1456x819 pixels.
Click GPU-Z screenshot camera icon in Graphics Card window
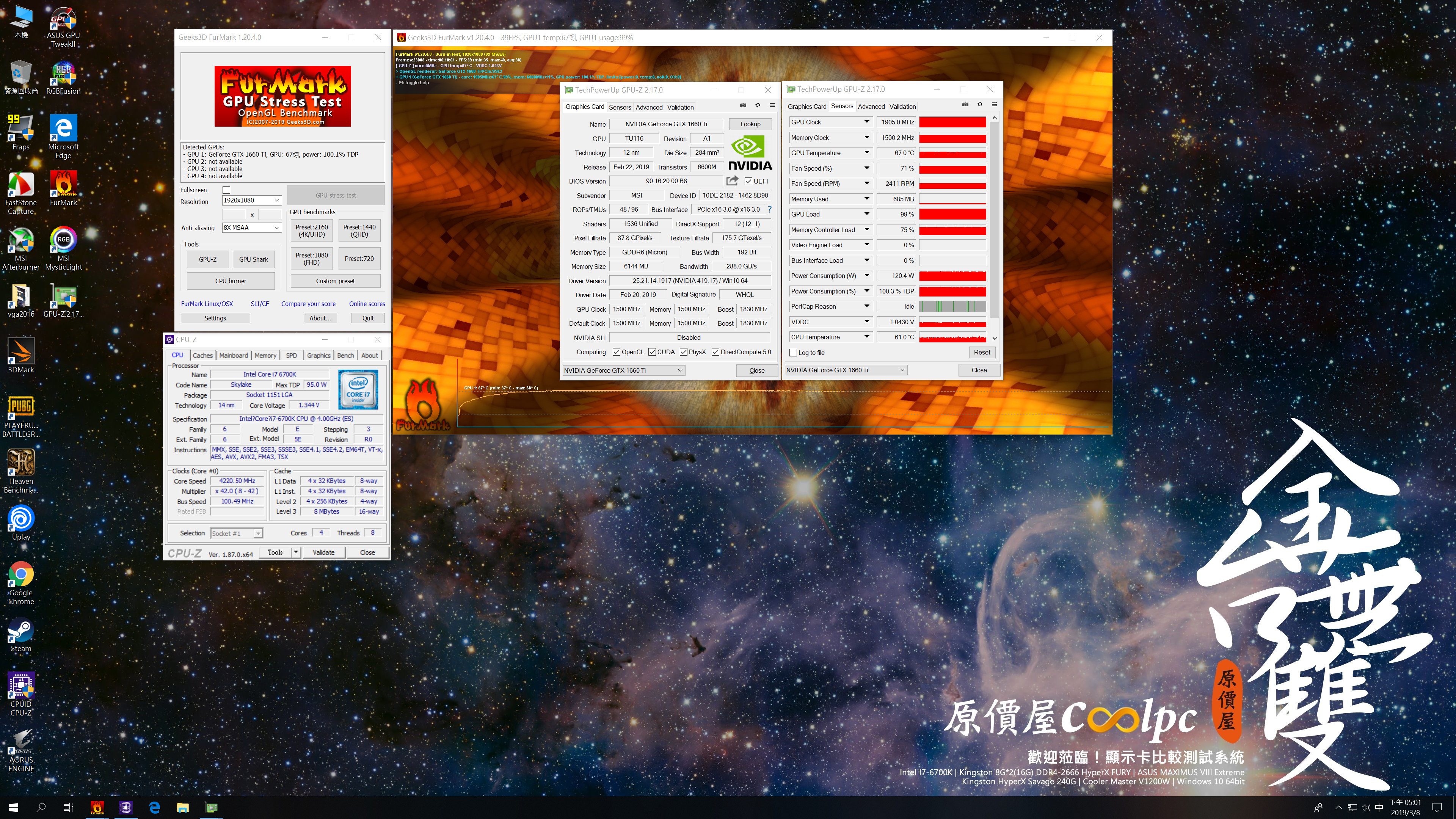pyautogui.click(x=743, y=105)
